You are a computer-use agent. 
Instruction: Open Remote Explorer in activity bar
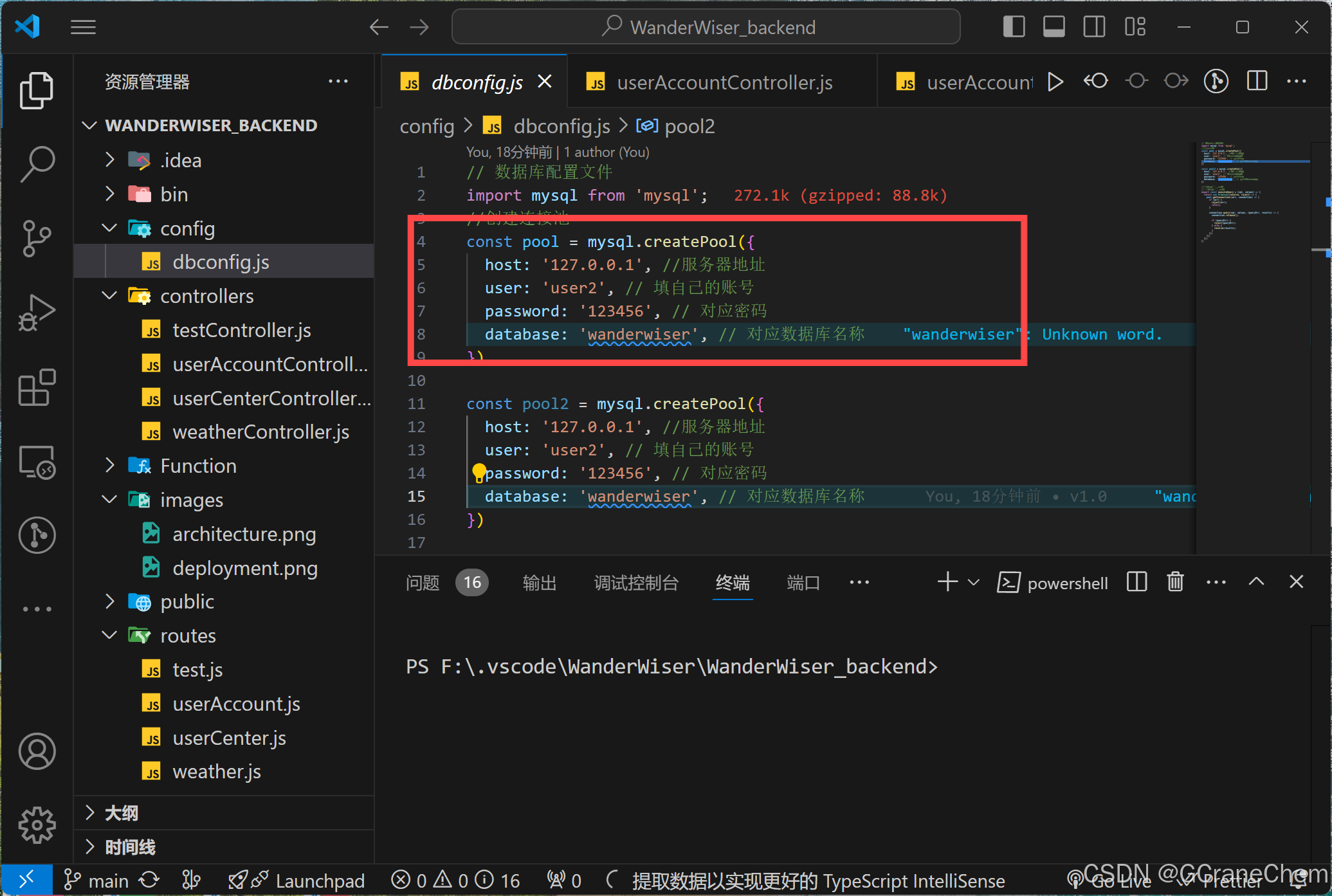37,462
